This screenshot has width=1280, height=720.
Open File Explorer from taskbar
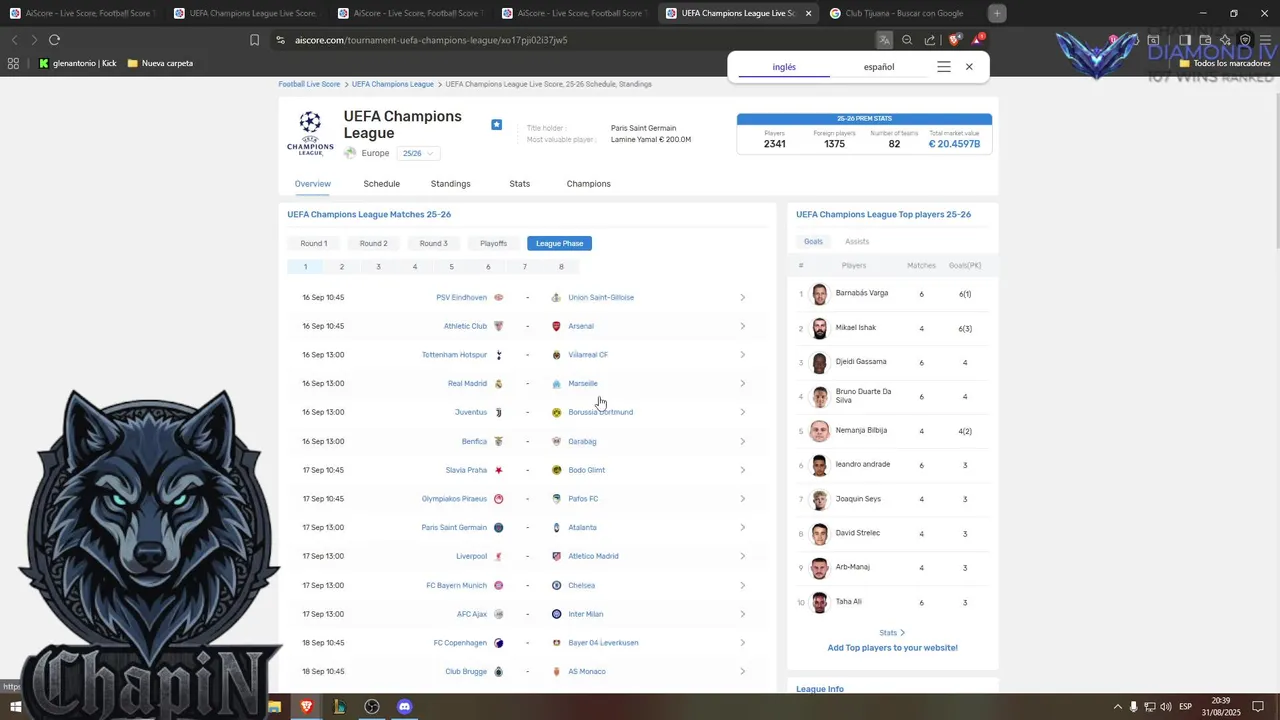pos(274,707)
